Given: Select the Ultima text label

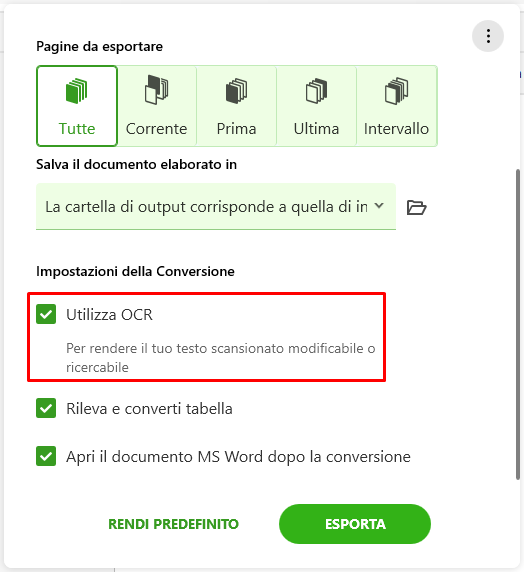Looking at the screenshot, I should [x=316, y=129].
